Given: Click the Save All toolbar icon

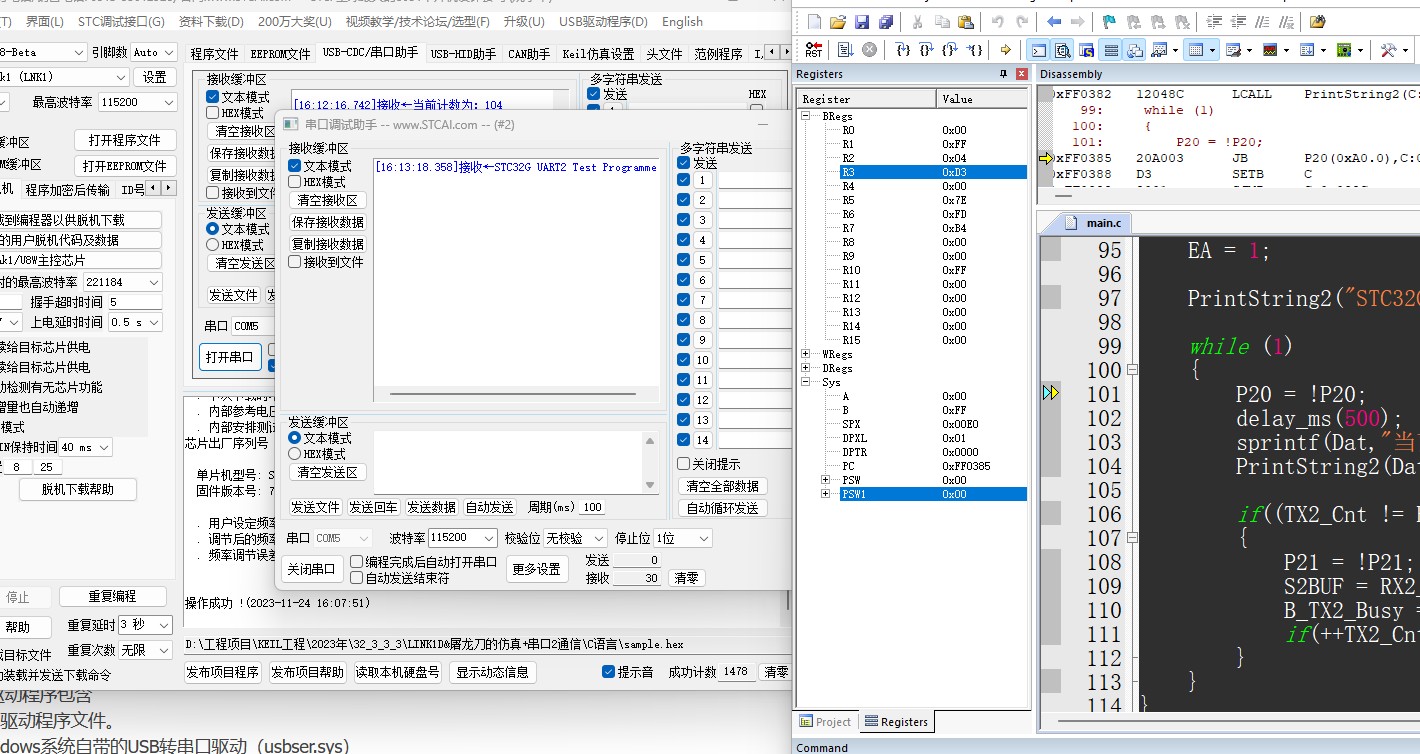Looking at the screenshot, I should 886,22.
